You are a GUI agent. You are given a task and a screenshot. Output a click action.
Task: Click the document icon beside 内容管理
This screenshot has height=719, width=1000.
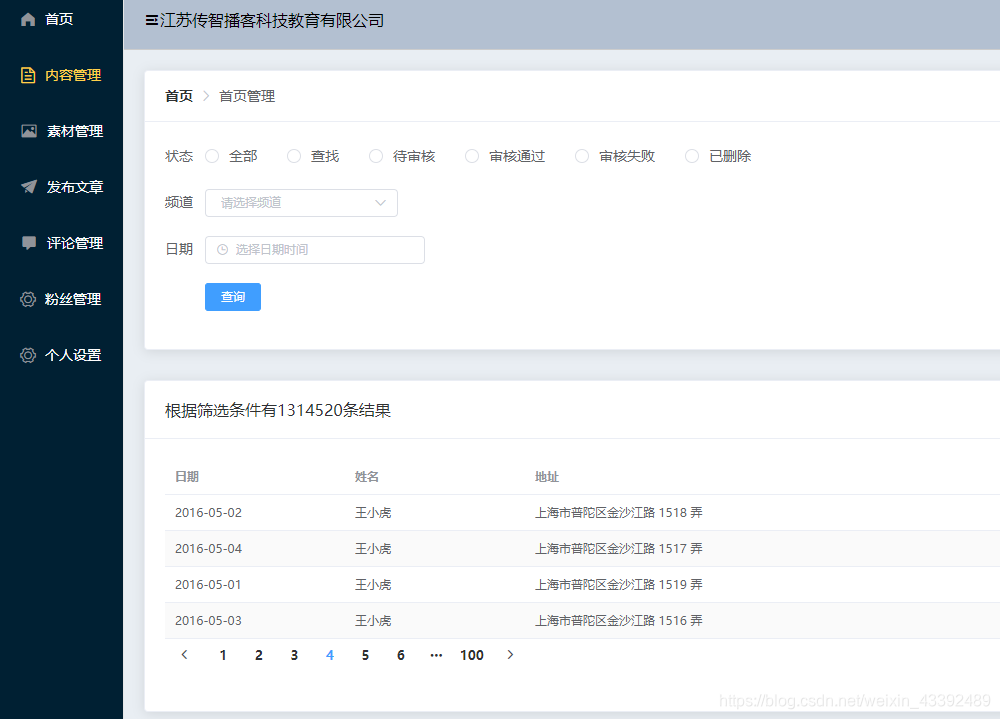[28, 75]
